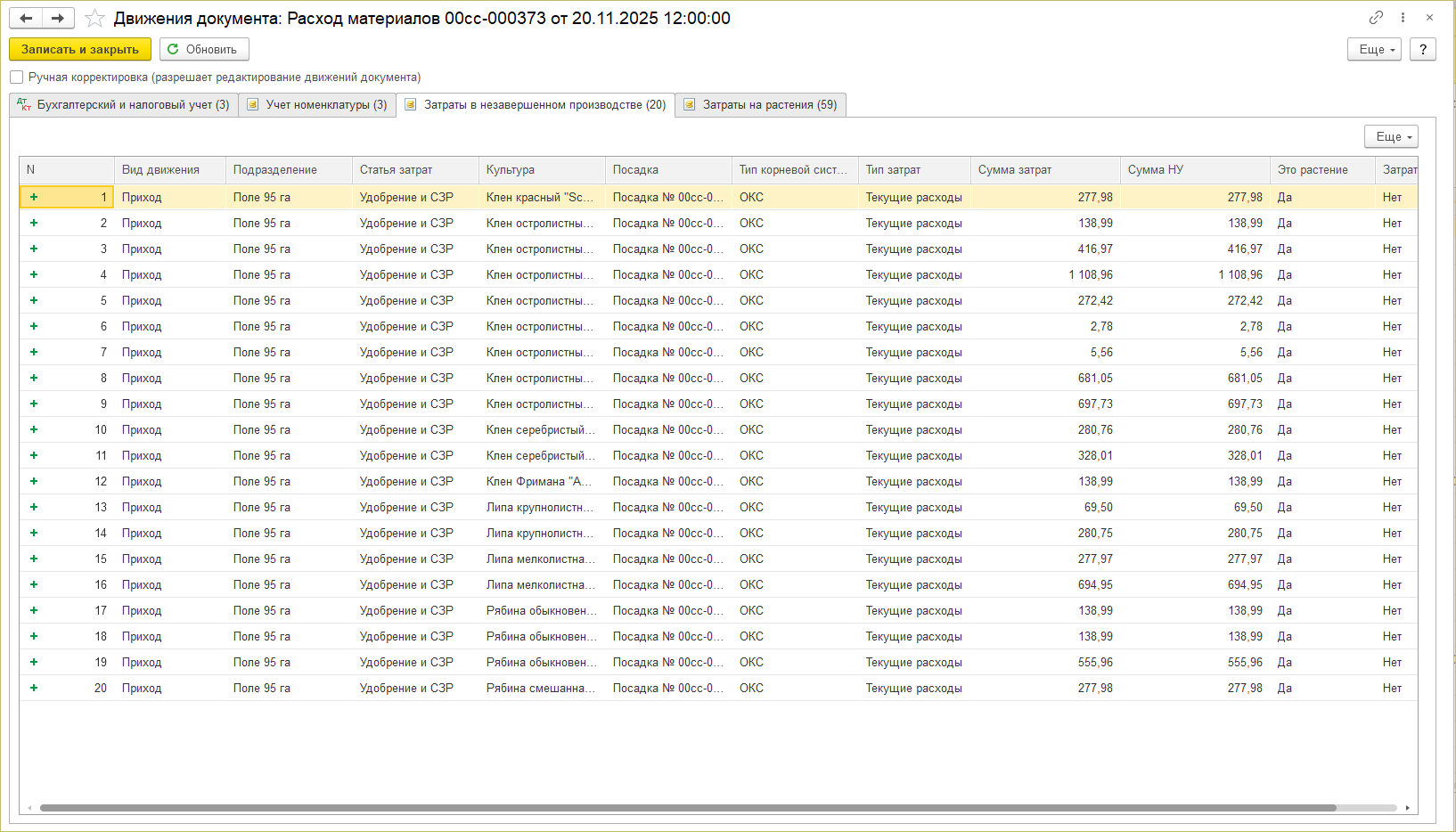
Task: Add document to favorites with star
Action: (x=94, y=18)
